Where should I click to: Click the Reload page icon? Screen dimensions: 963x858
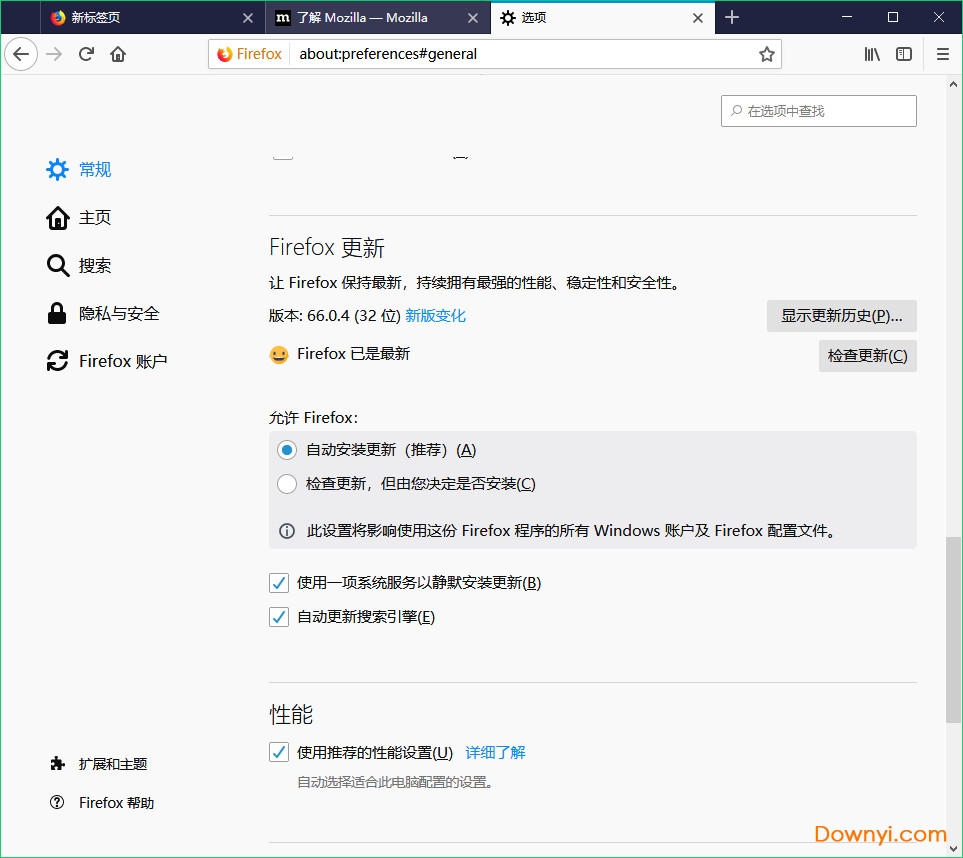[87, 54]
